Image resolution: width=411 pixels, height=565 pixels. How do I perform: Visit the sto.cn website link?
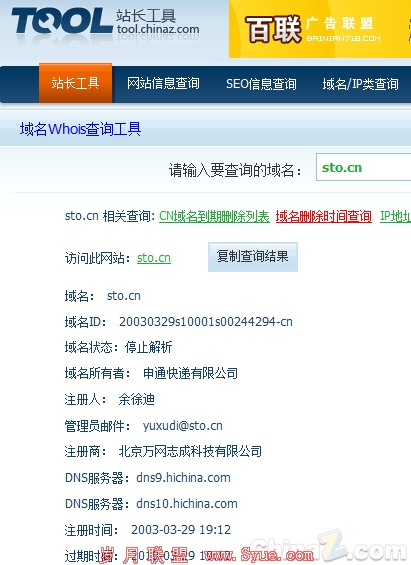pos(154,258)
